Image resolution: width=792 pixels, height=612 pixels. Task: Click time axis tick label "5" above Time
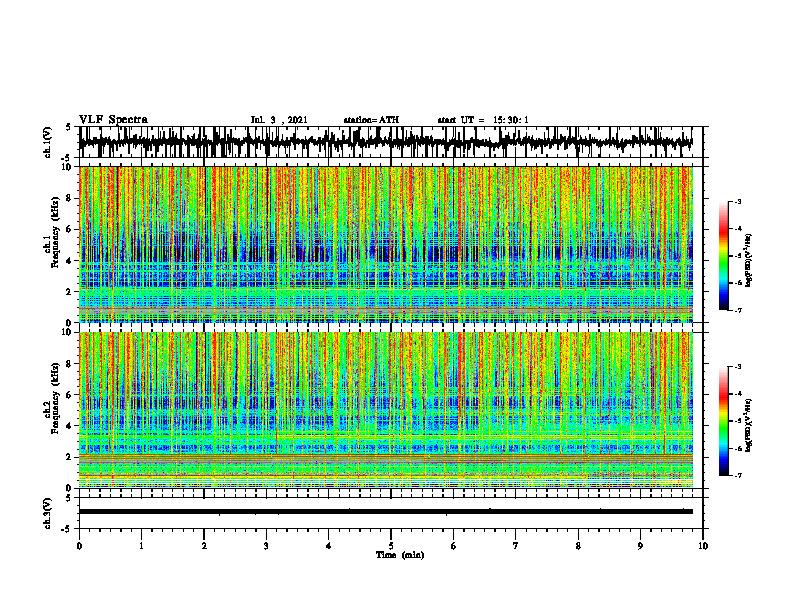[x=391, y=546]
